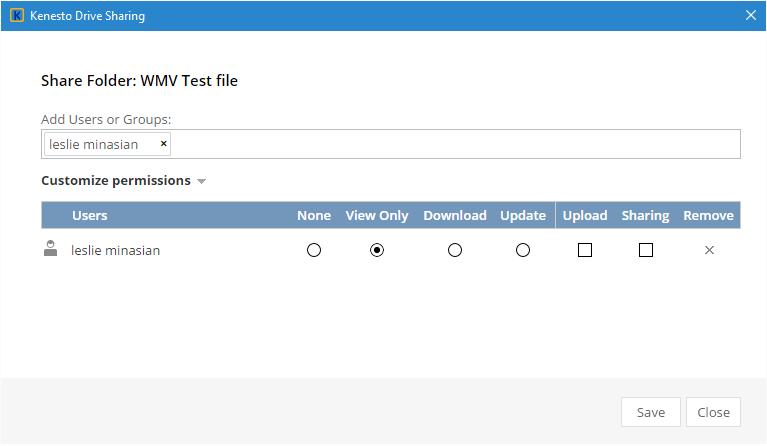This screenshot has width=767, height=446.
Task: Enable Upload checkbox for leslie minasian
Action: coord(585,250)
